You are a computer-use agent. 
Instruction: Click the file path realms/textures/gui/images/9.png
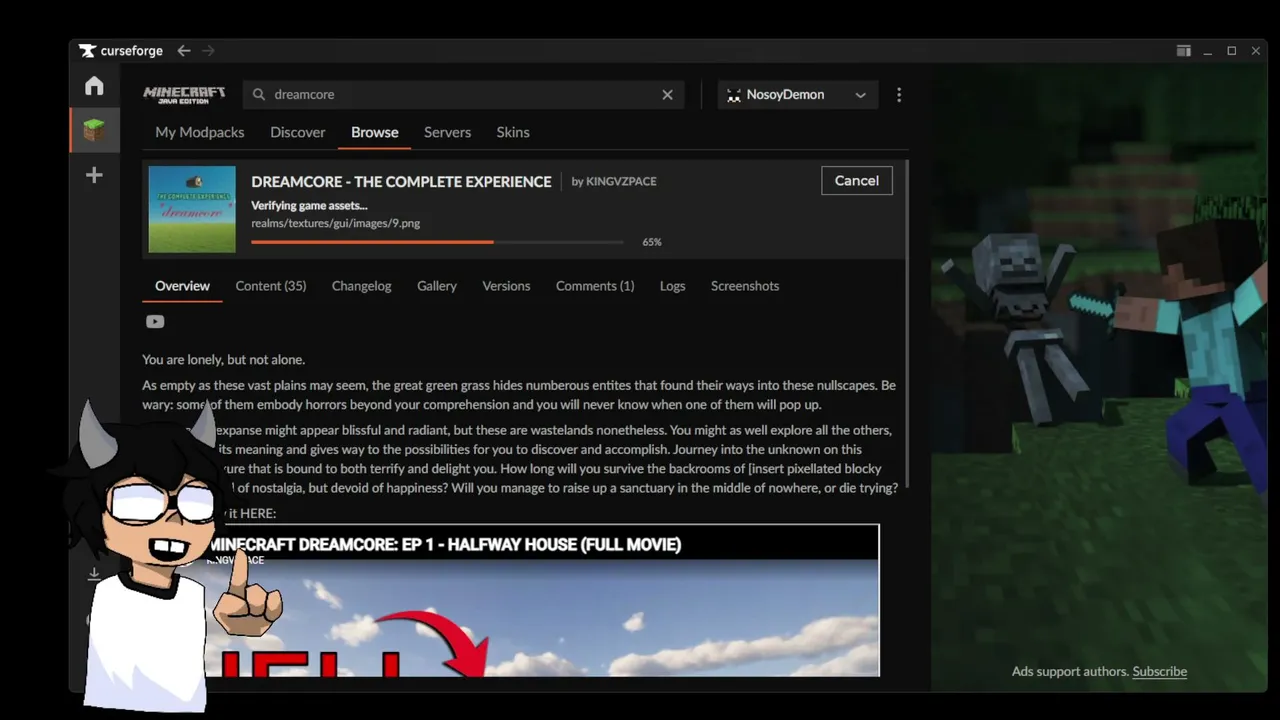pyautogui.click(x=335, y=223)
